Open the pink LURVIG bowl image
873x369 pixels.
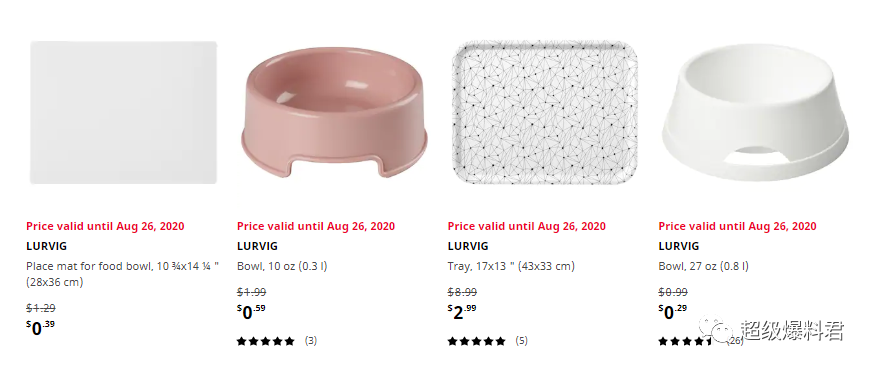point(334,112)
